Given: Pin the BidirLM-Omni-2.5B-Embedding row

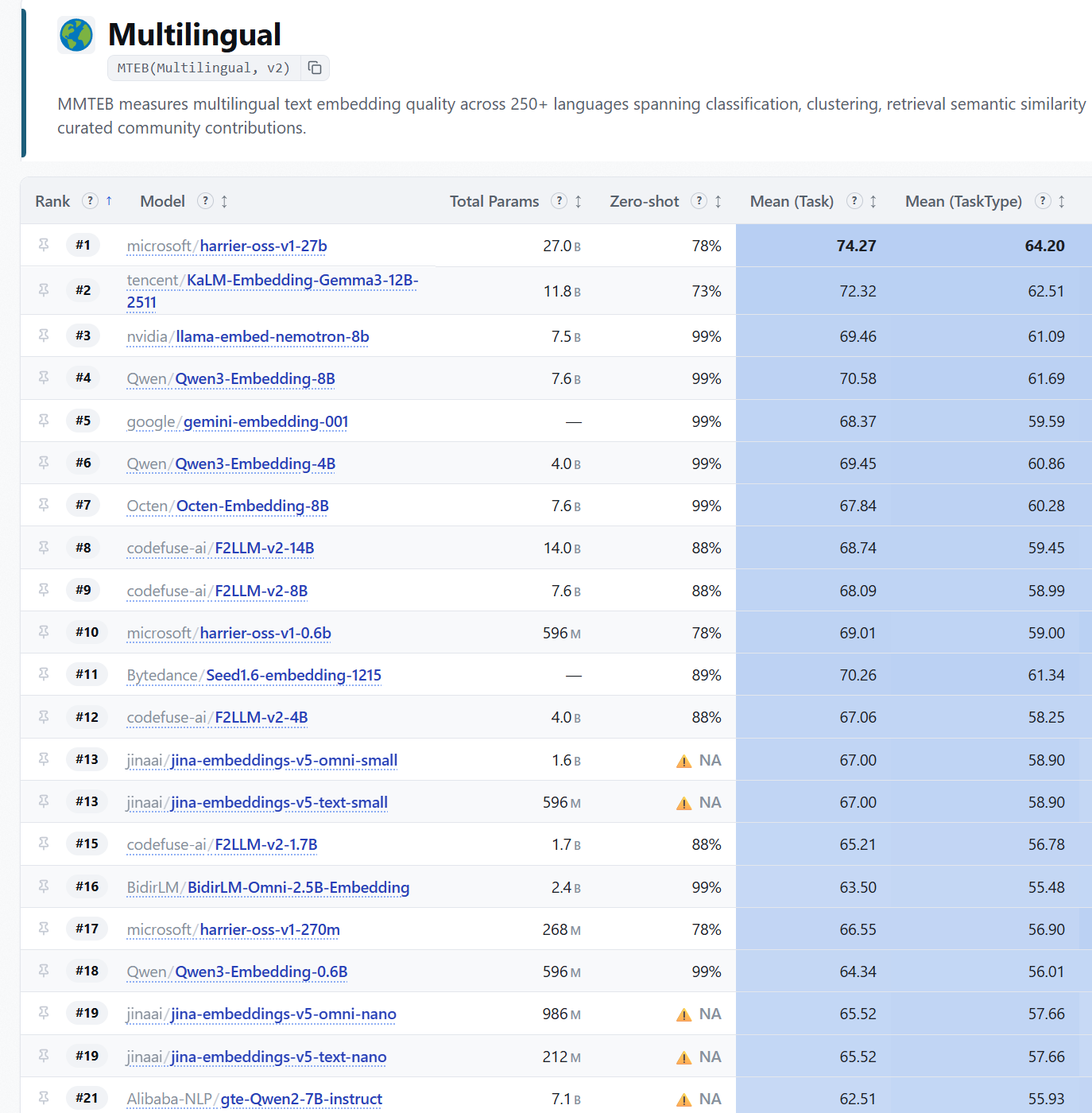Looking at the screenshot, I should 44,886.
